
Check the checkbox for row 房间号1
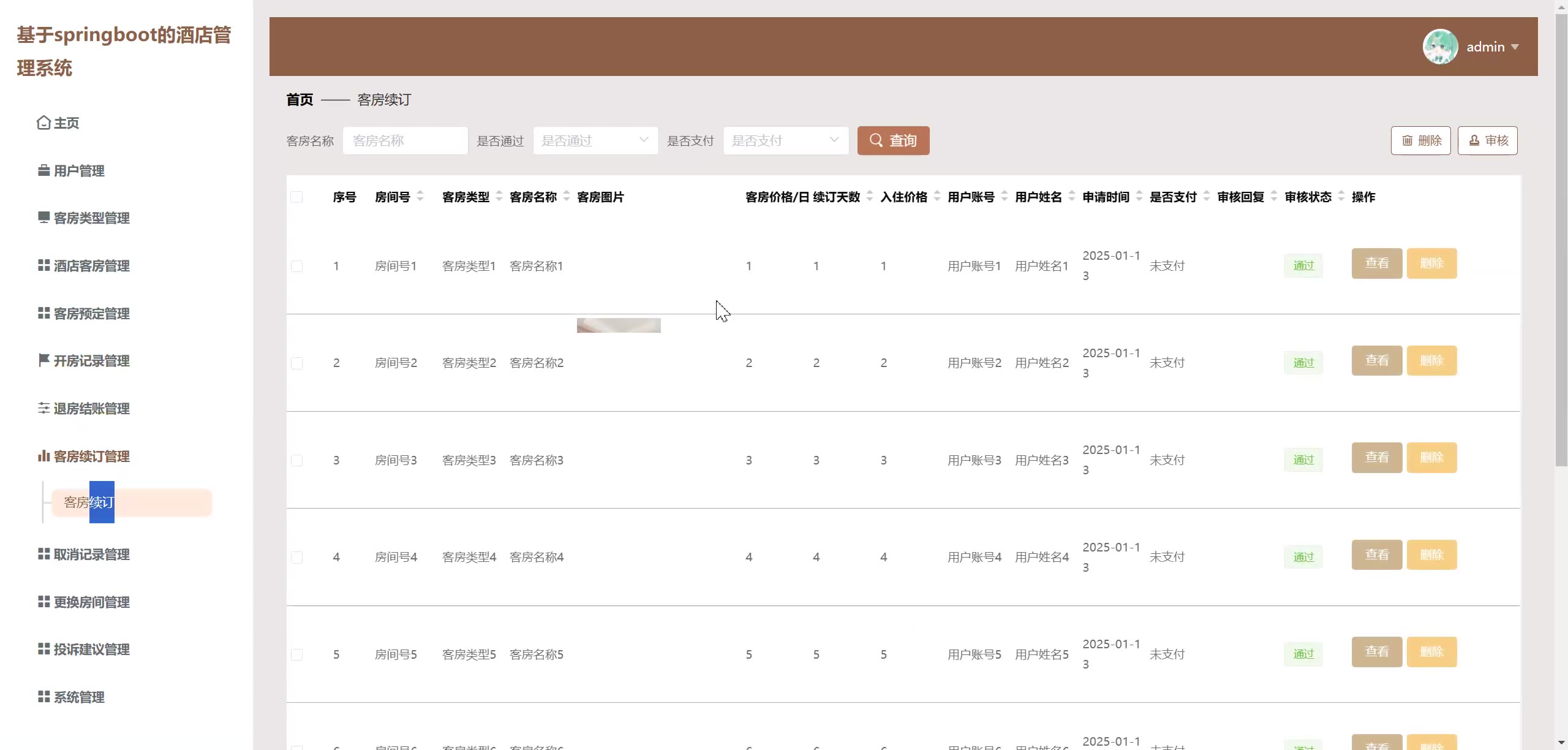tap(296, 266)
